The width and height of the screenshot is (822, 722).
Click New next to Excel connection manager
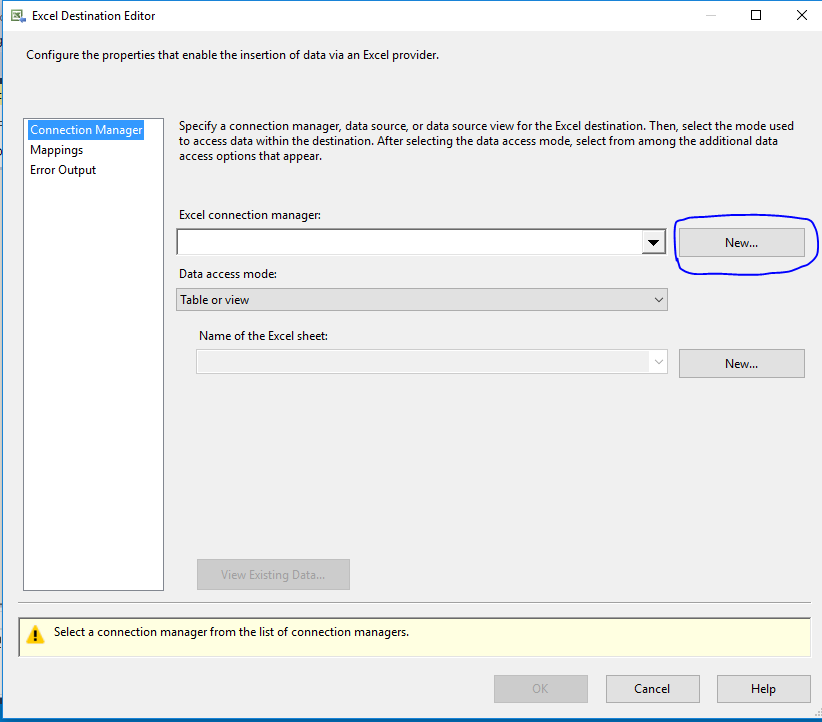point(741,242)
